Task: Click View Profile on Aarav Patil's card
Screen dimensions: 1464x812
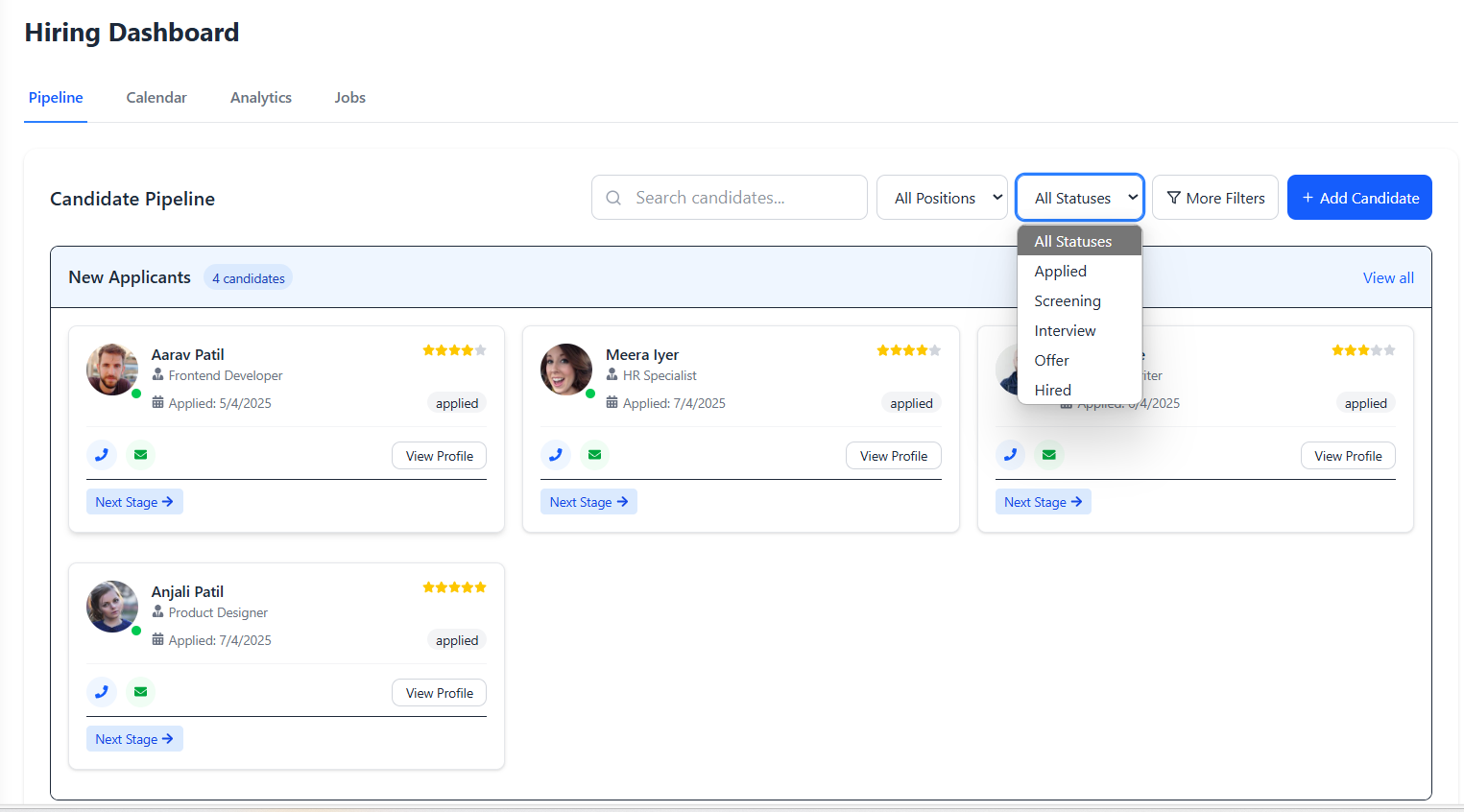Action: (x=439, y=455)
